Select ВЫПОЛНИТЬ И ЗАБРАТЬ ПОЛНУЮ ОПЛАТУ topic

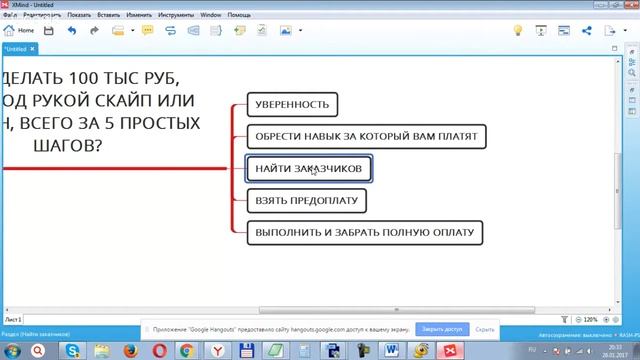tap(365, 233)
